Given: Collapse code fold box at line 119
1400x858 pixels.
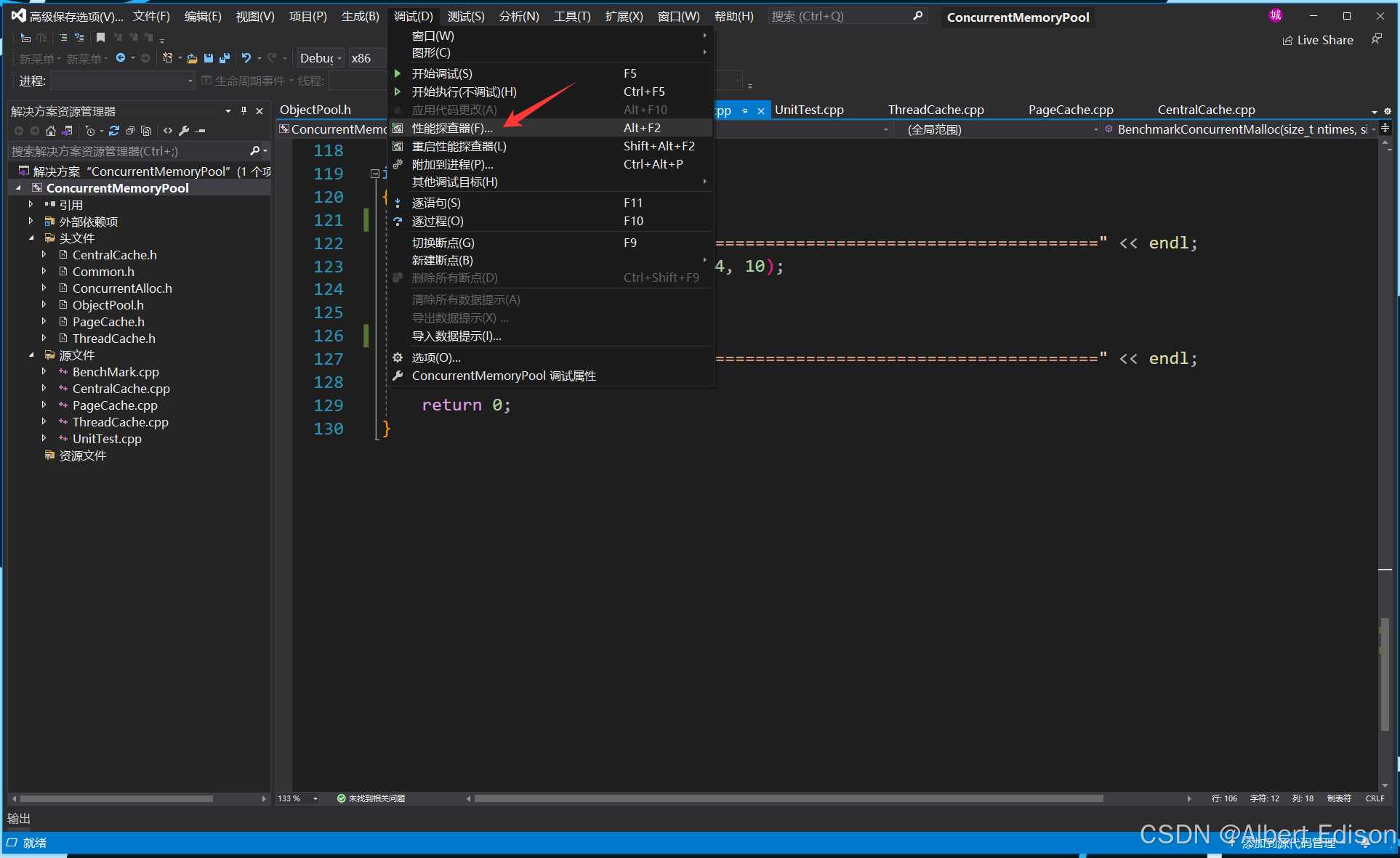Looking at the screenshot, I should point(374,174).
